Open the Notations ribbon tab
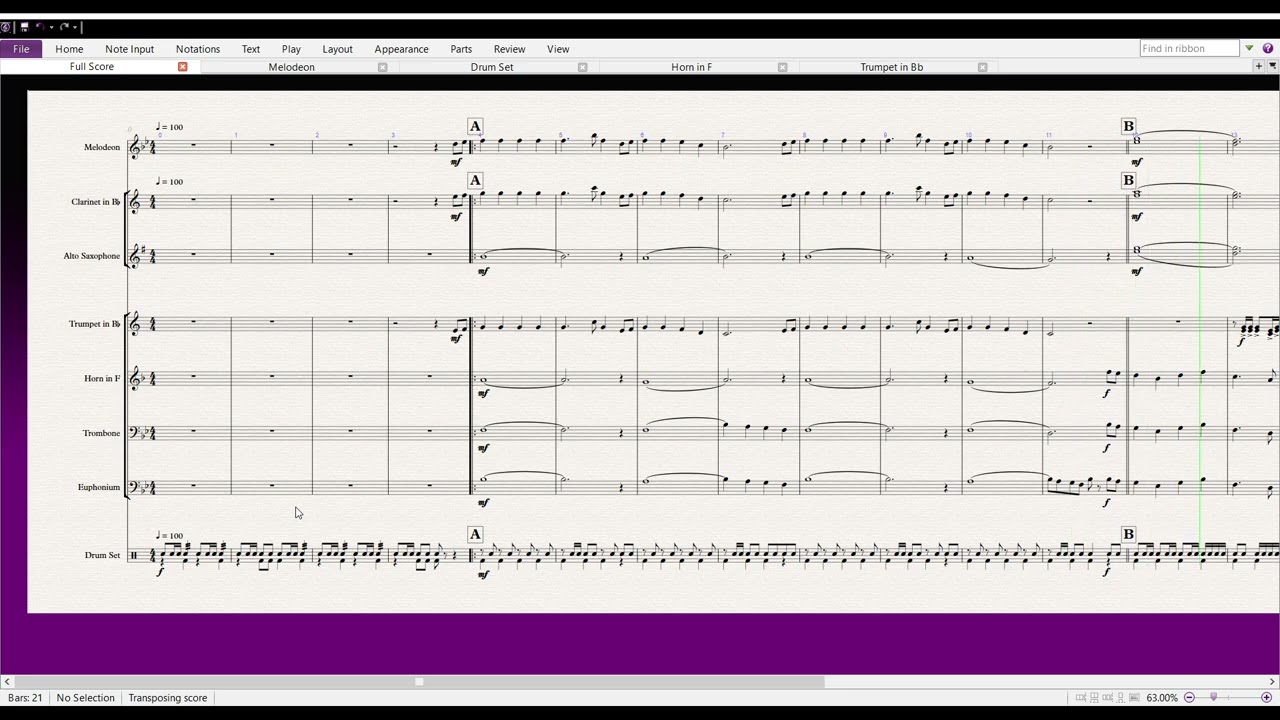The width and height of the screenshot is (1280, 720). [x=198, y=49]
